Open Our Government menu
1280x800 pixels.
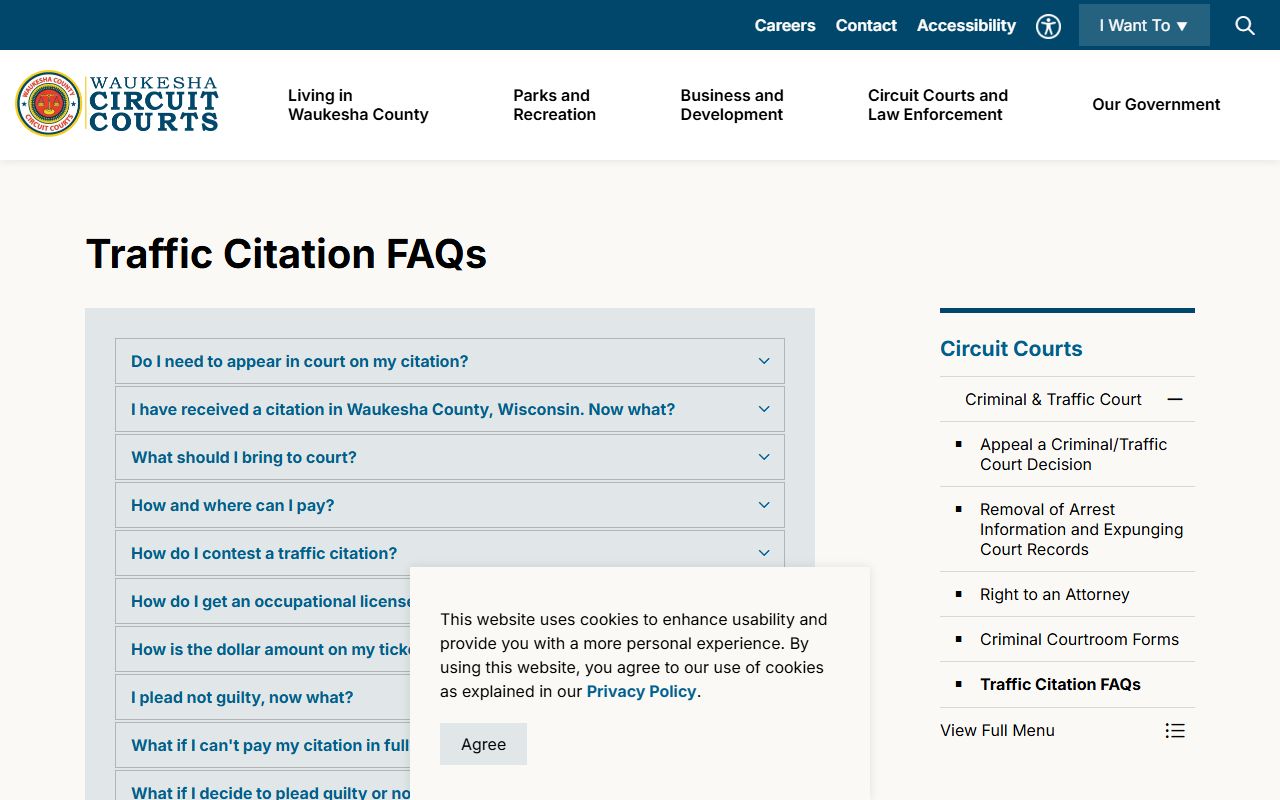(x=1156, y=104)
